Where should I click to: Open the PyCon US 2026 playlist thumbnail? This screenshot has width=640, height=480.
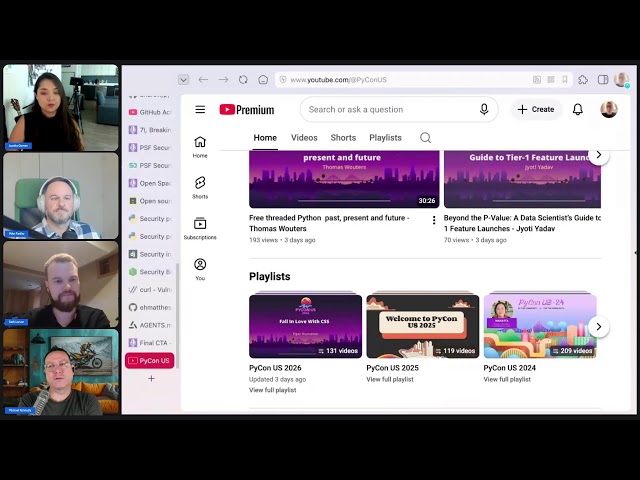pyautogui.click(x=305, y=325)
